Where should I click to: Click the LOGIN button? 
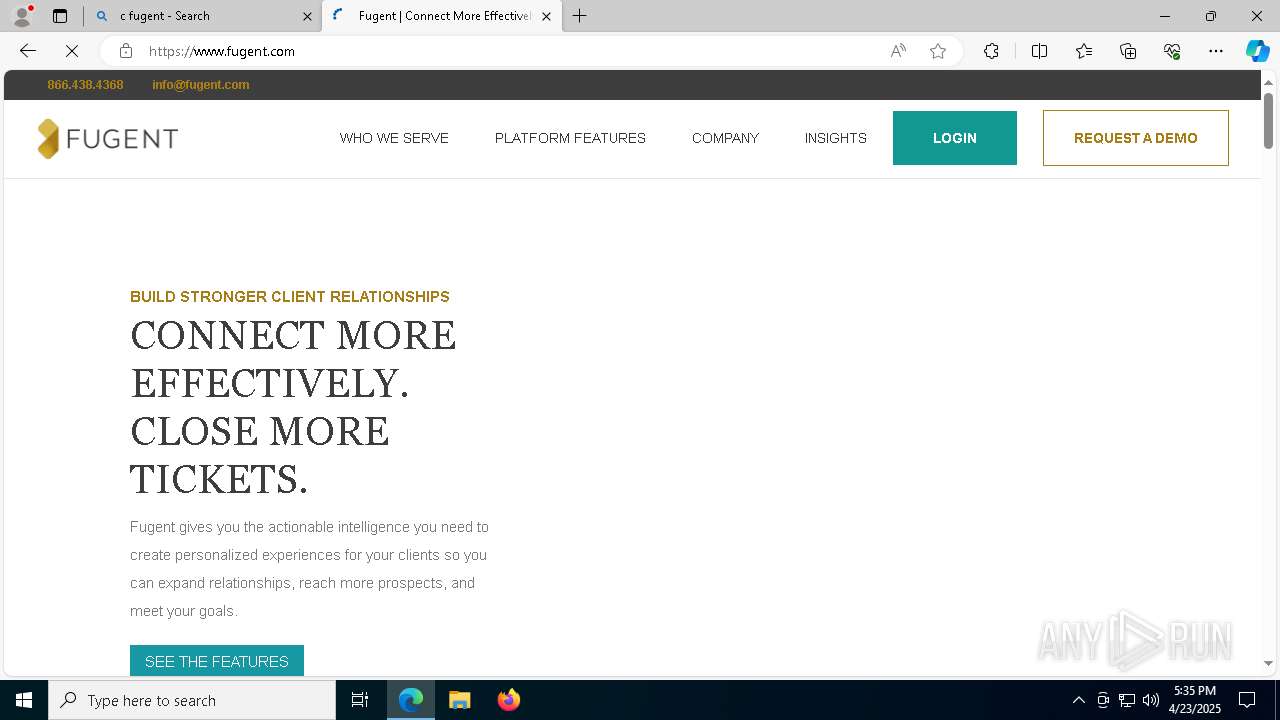click(x=955, y=138)
